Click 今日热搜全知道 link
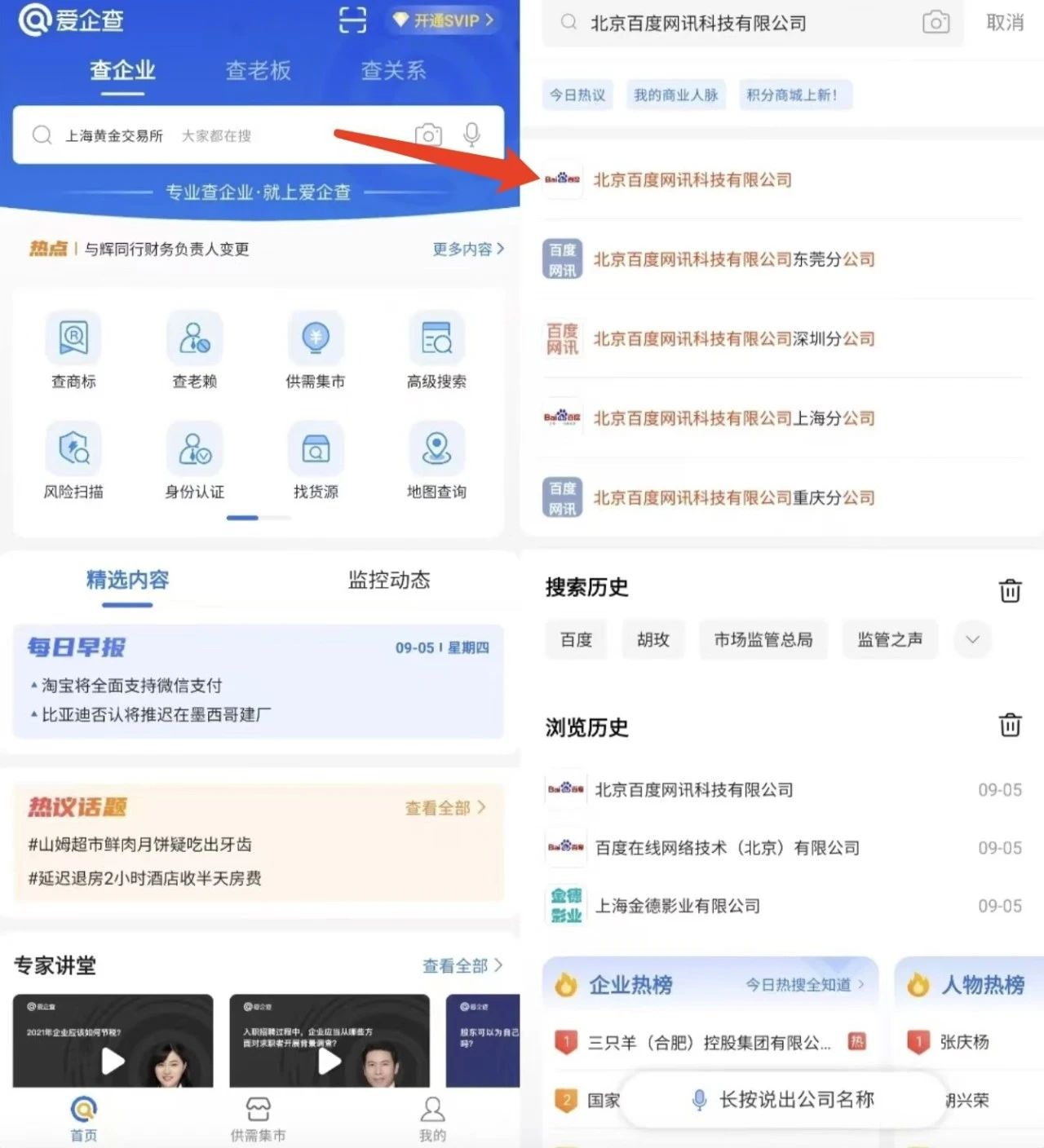 click(804, 984)
